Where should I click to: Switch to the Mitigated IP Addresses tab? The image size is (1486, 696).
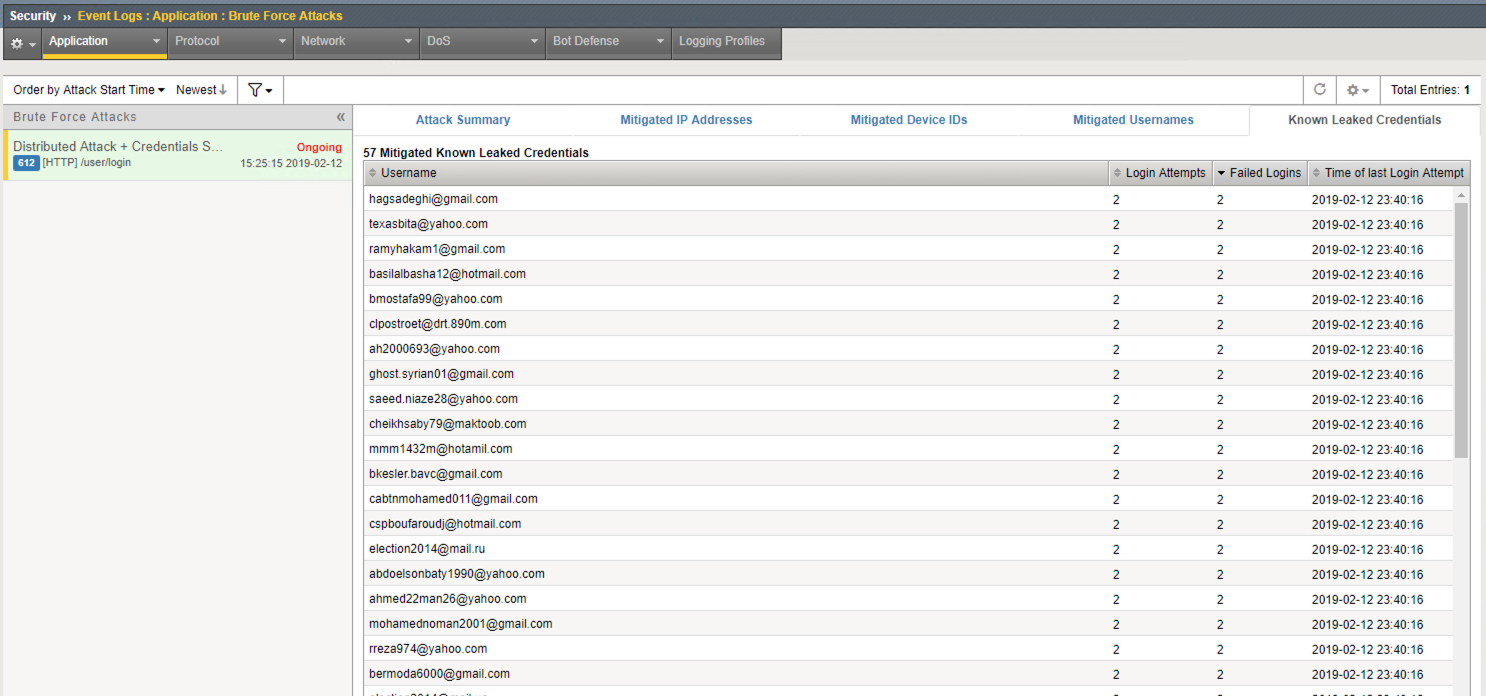point(686,120)
